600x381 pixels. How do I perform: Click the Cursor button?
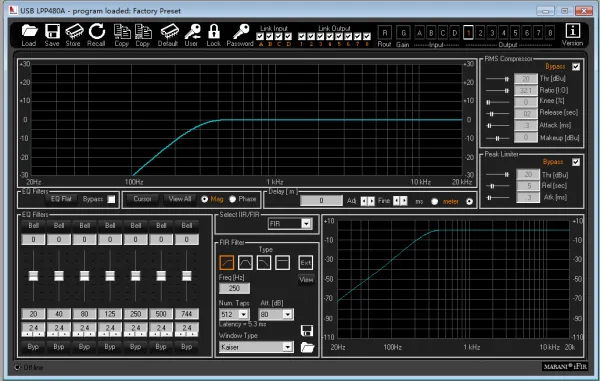tap(142, 199)
